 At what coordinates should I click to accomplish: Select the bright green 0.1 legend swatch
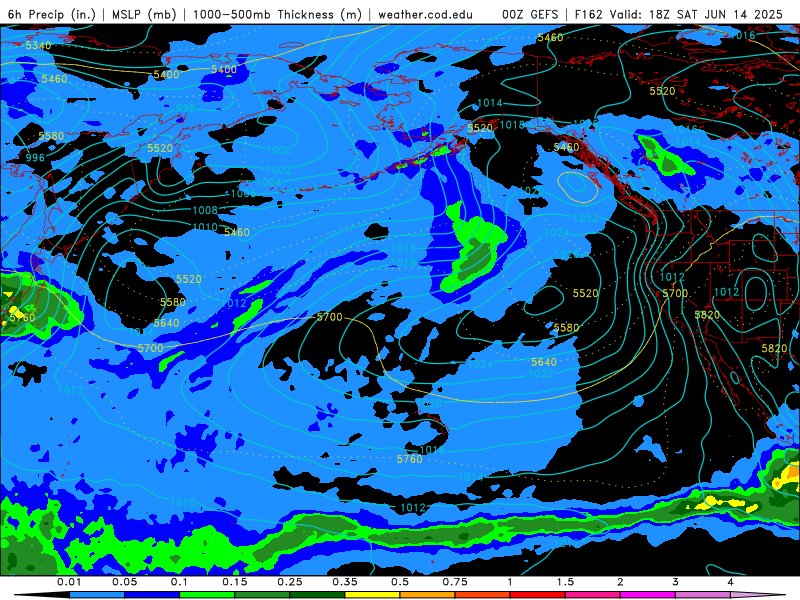[207, 595]
